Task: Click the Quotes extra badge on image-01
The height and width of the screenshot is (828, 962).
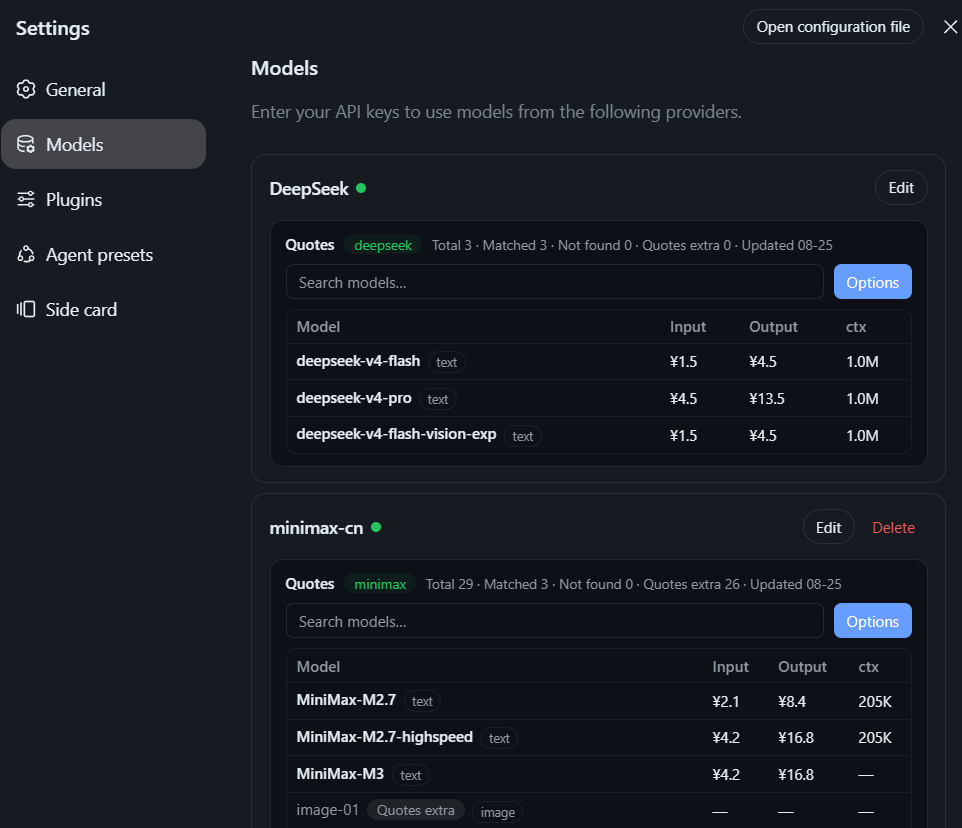Action: coord(416,810)
